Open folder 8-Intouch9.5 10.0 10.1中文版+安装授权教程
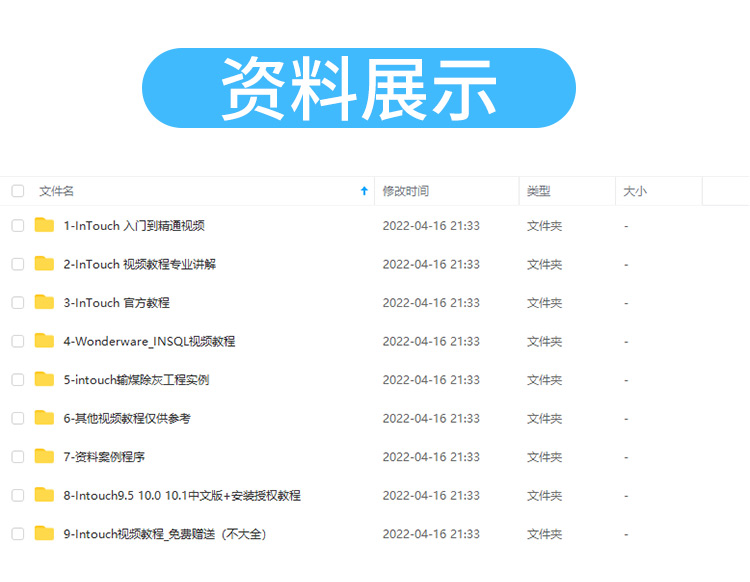Screen dimensions: 750x582 (x=182, y=495)
